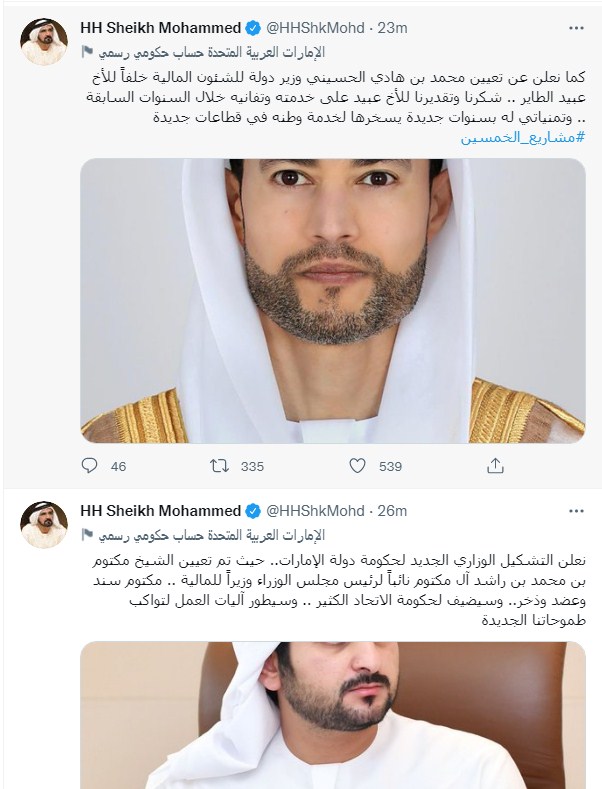This screenshot has height=789, width=602.
Task: Click share icon under first tweet
Action: (x=495, y=466)
